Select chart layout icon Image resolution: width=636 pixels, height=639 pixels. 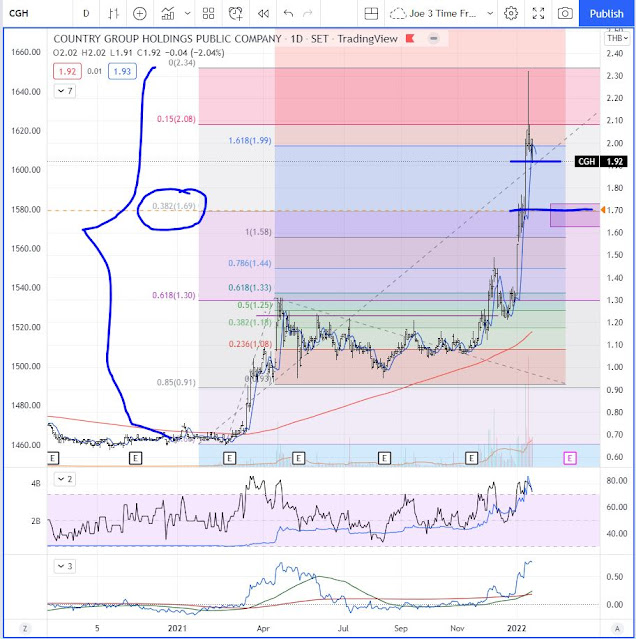[x=371, y=13]
